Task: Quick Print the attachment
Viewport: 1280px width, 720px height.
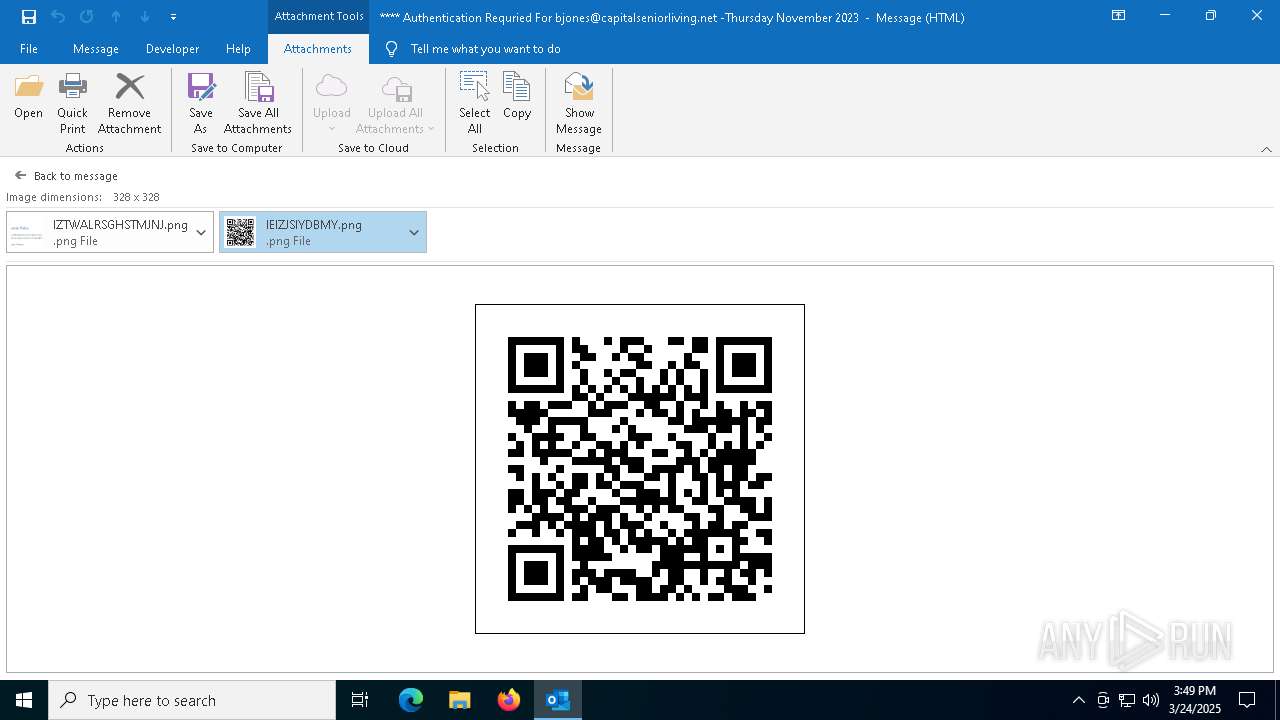Action: (72, 104)
